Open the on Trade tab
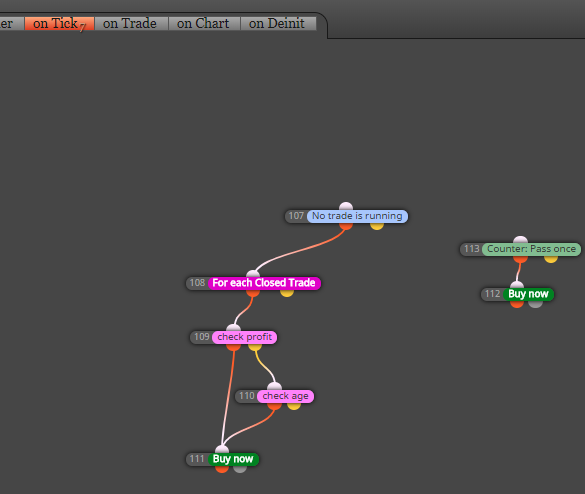The height and width of the screenshot is (494, 585). (130, 24)
